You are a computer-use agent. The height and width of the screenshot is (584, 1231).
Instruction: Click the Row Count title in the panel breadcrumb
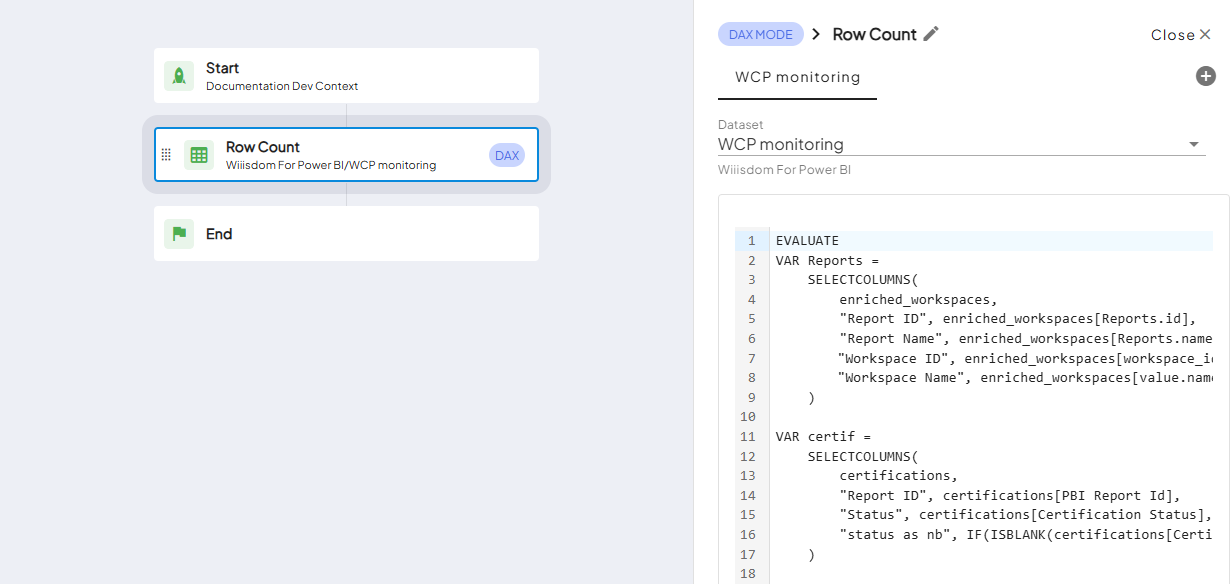[x=874, y=34]
